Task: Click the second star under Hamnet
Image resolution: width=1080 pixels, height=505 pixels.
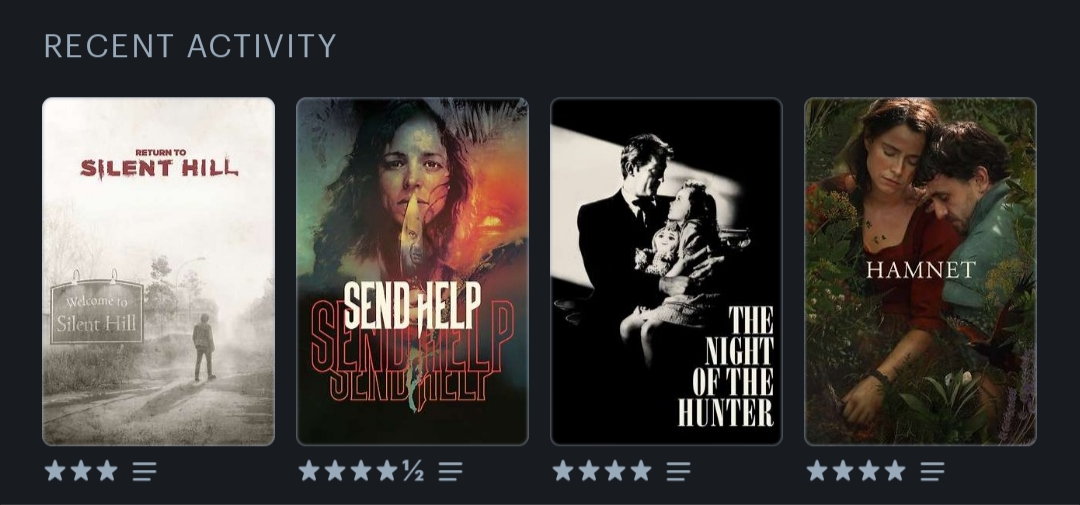Action: (843, 471)
